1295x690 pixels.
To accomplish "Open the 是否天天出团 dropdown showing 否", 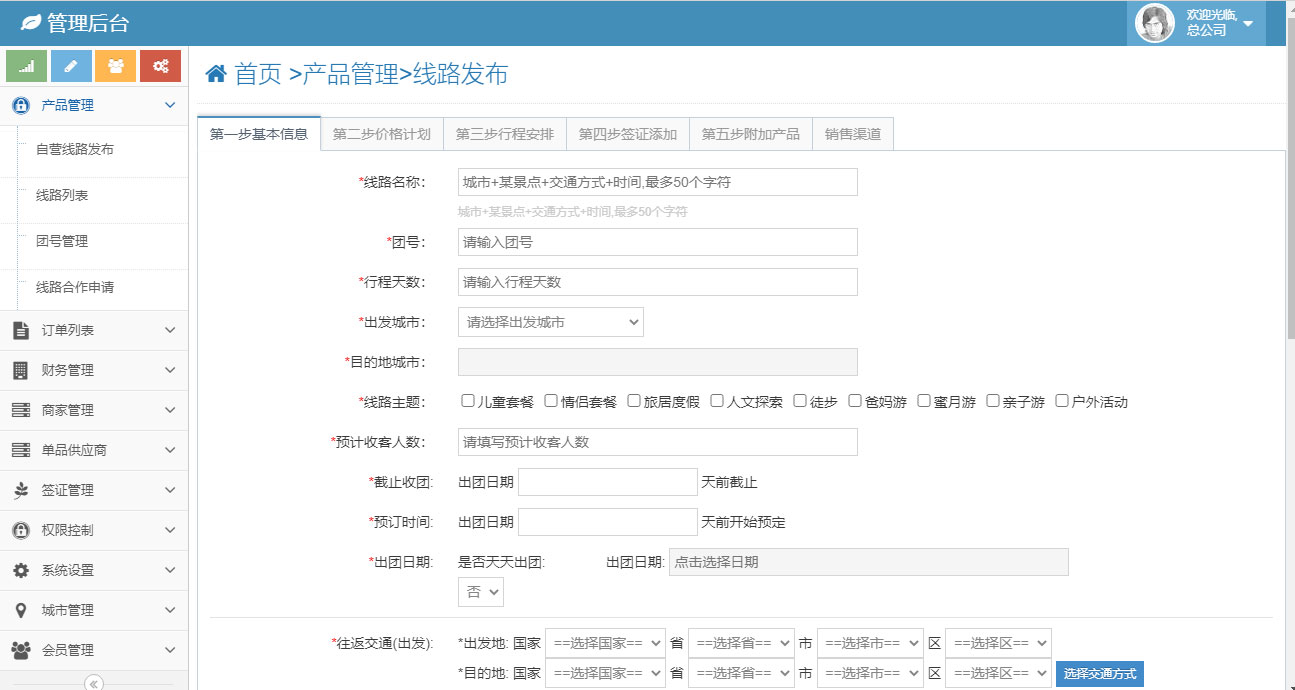I will 480,592.
